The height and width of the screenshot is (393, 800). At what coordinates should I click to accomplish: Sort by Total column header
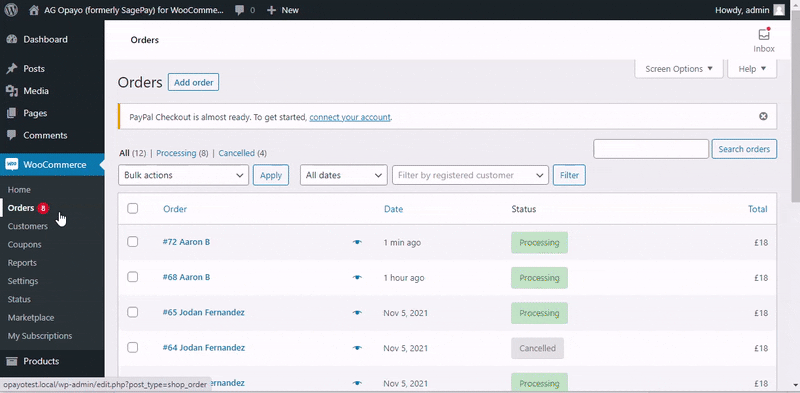758,209
